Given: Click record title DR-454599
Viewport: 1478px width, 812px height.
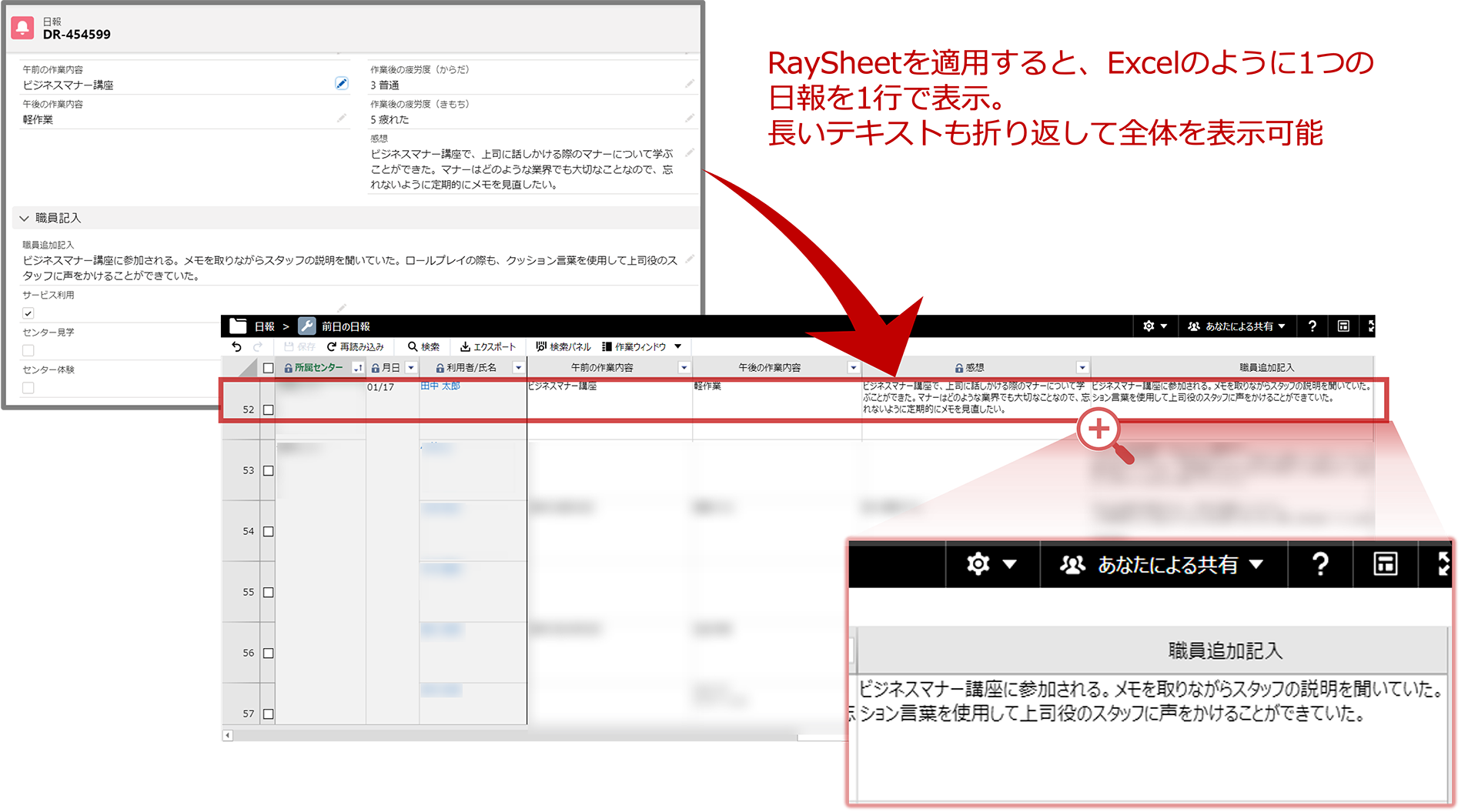Looking at the screenshot, I should pos(77,34).
